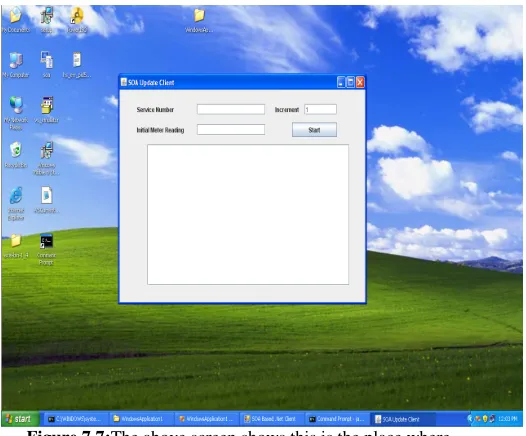Maximize the SOA Update Client window
This screenshot has width=526, height=436.
point(350,82)
